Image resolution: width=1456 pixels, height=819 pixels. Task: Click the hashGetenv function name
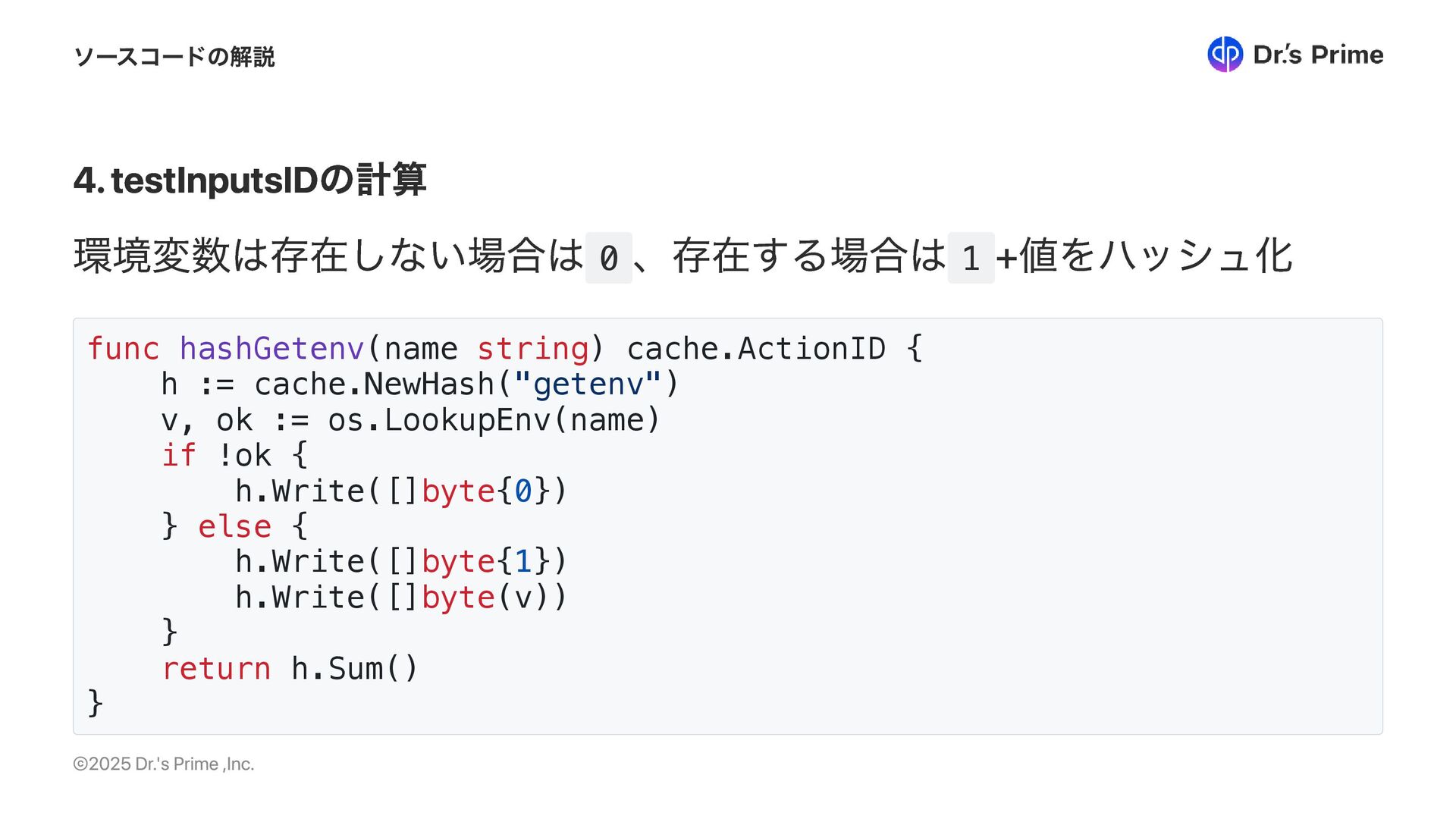(271, 349)
